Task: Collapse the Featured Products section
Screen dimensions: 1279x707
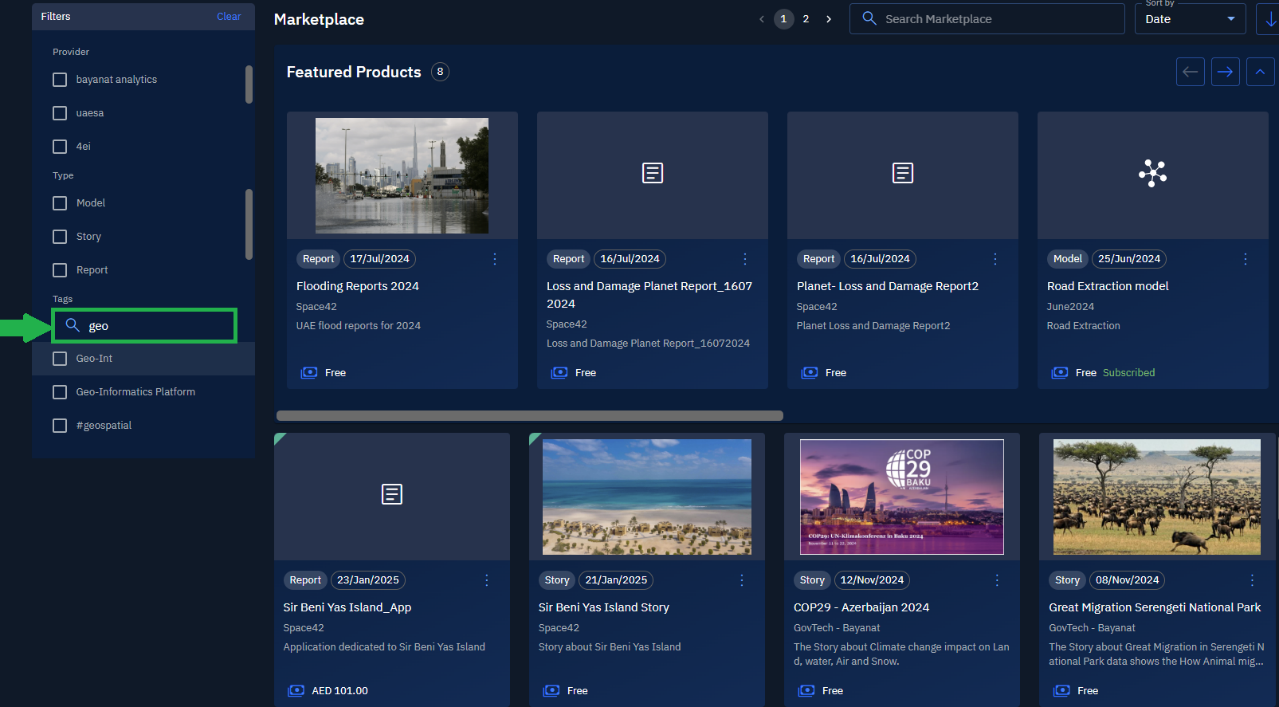Action: 1260,71
